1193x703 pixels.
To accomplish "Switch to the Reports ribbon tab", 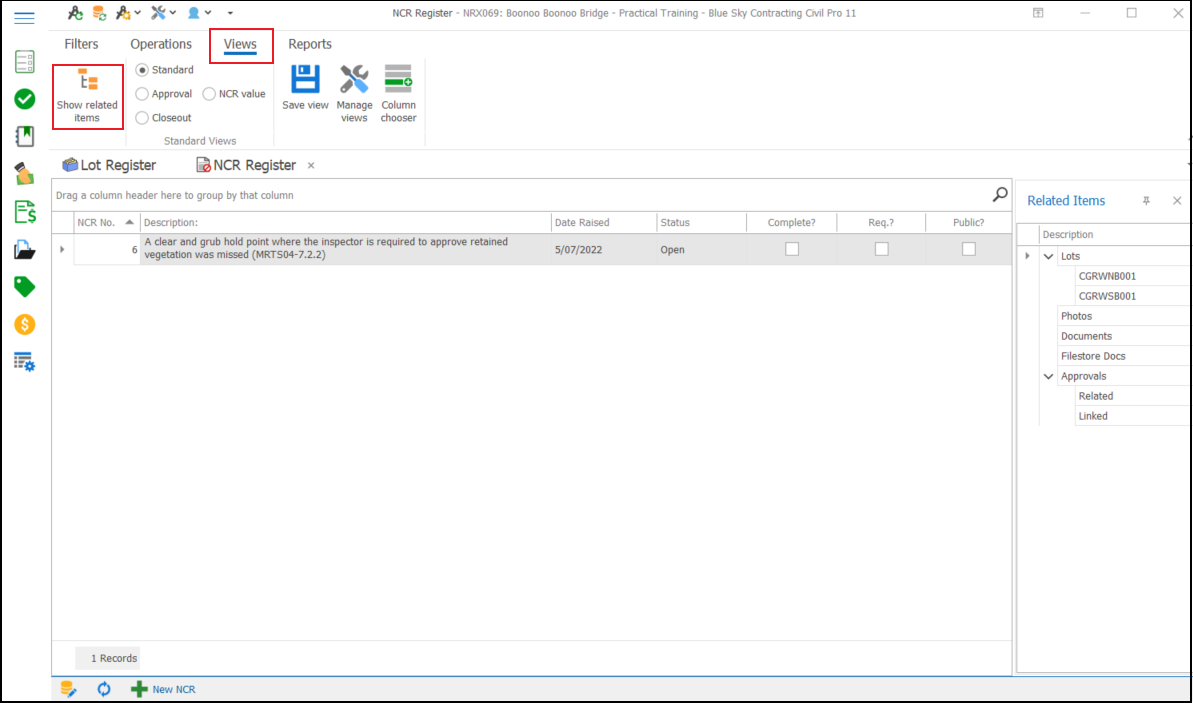I will [310, 44].
